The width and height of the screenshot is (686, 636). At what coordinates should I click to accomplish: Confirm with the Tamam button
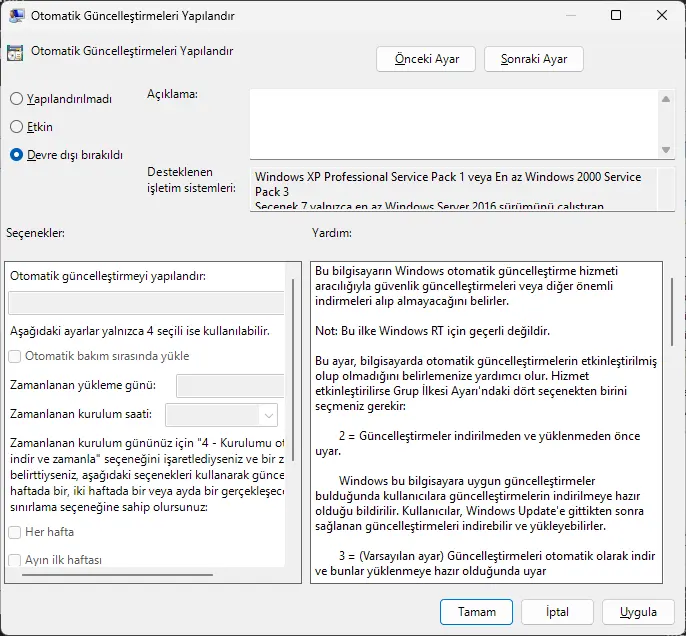click(x=476, y=612)
